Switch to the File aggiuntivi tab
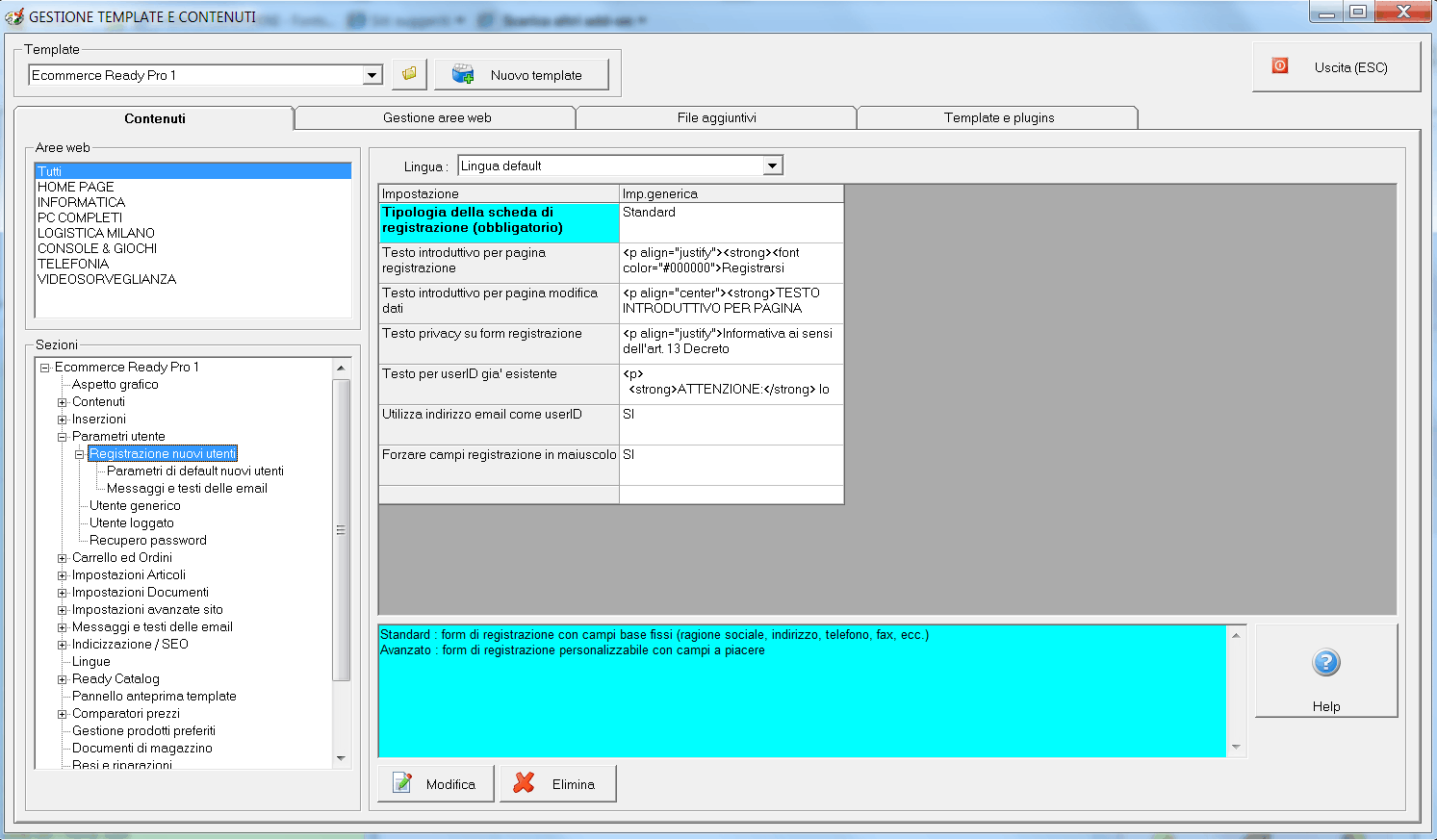 [x=716, y=117]
